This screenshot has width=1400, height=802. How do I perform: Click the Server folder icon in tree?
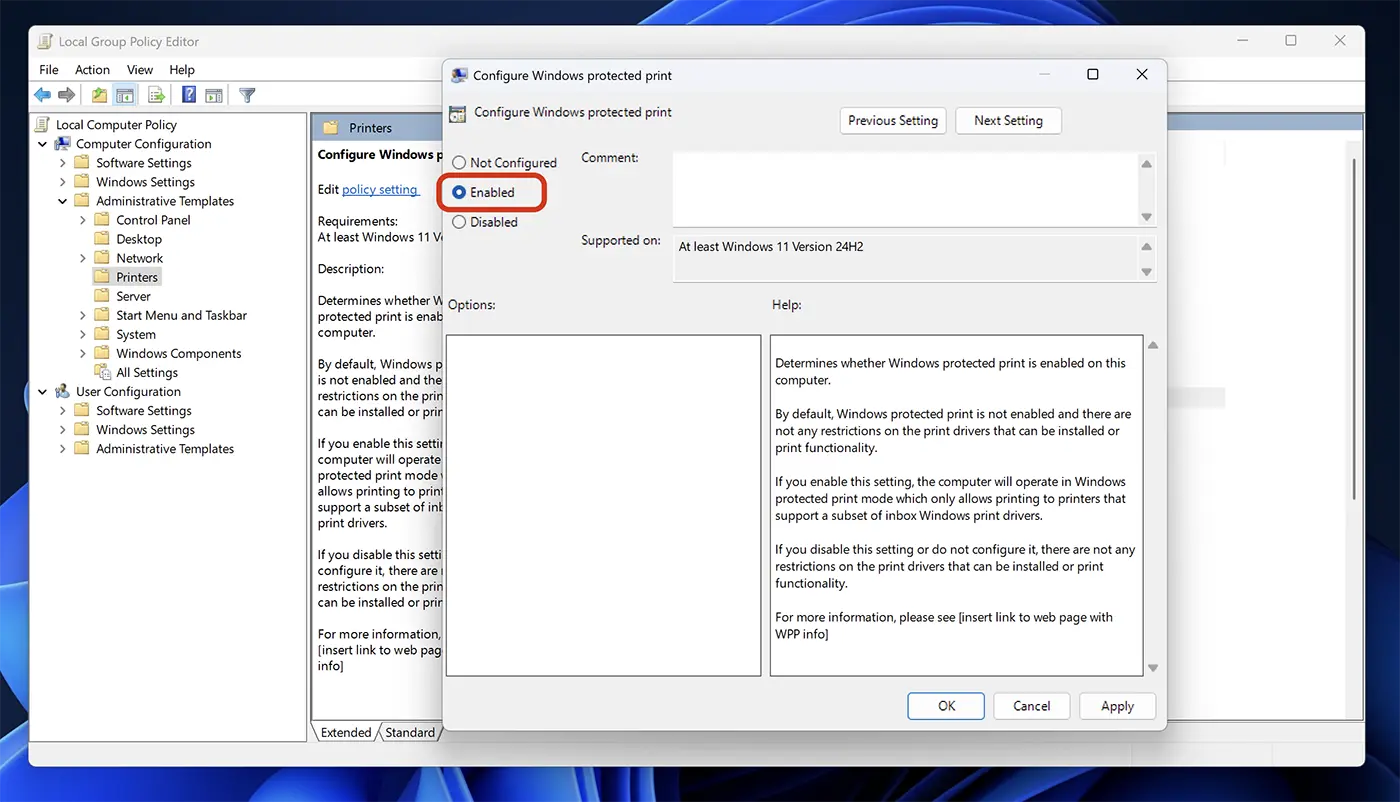102,296
